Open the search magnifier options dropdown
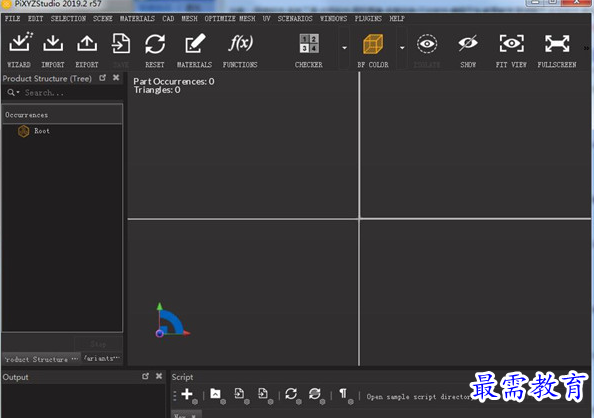Screen dimensions: 594x418 point(13,92)
